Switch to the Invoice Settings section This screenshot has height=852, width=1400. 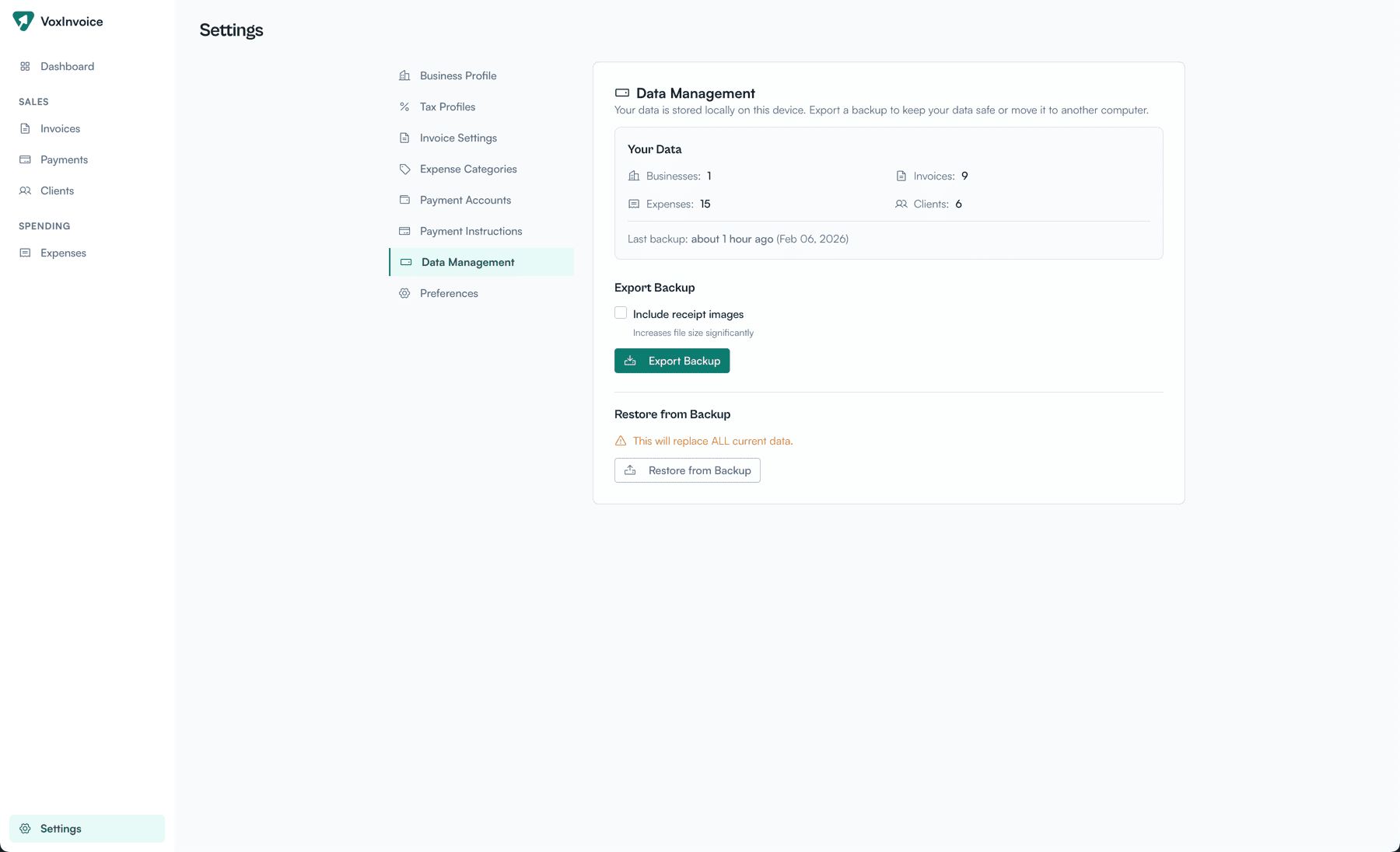[x=457, y=138]
